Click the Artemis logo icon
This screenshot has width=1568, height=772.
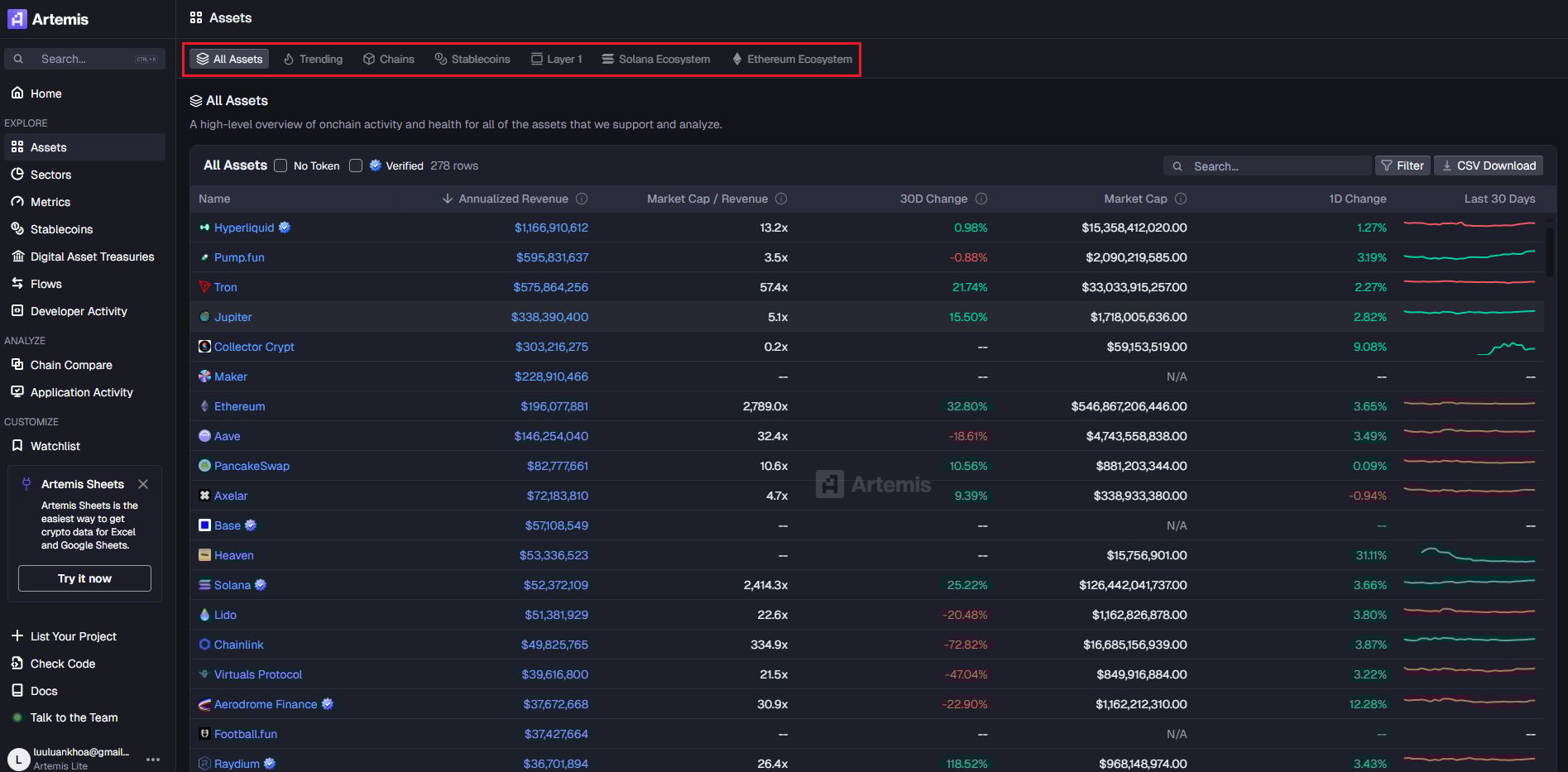tap(17, 19)
